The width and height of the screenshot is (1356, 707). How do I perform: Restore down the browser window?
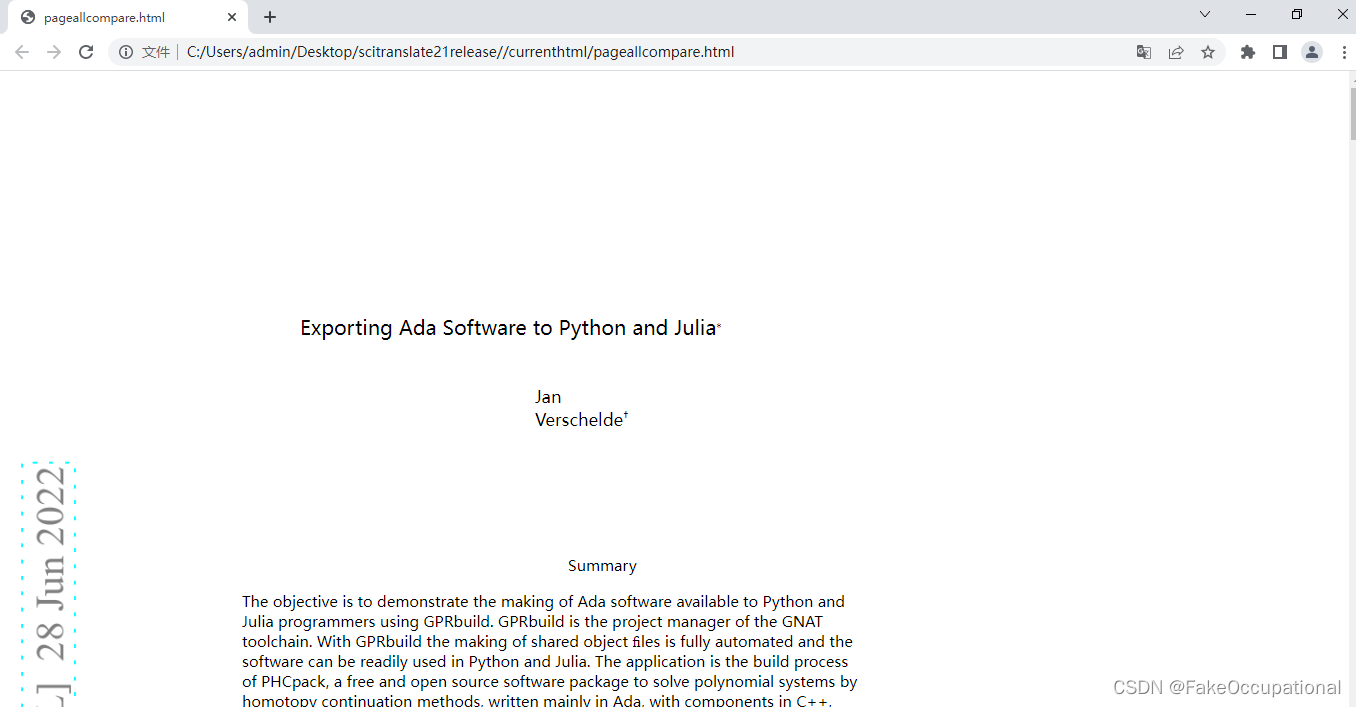[x=1297, y=14]
